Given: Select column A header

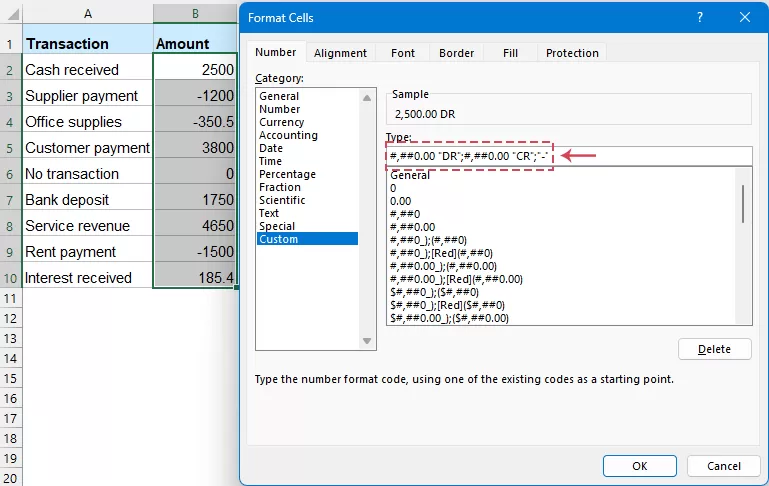Looking at the screenshot, I should (88, 14).
